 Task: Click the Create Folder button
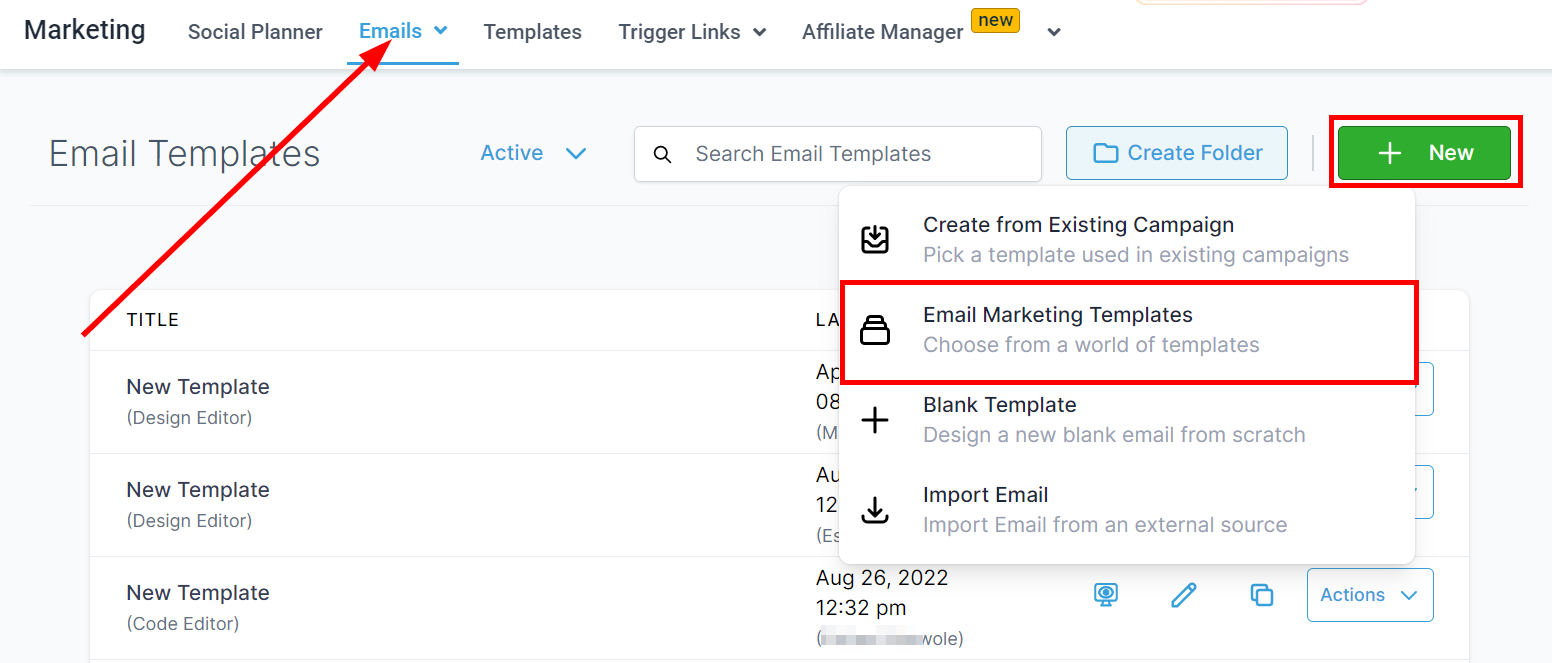[1176, 153]
